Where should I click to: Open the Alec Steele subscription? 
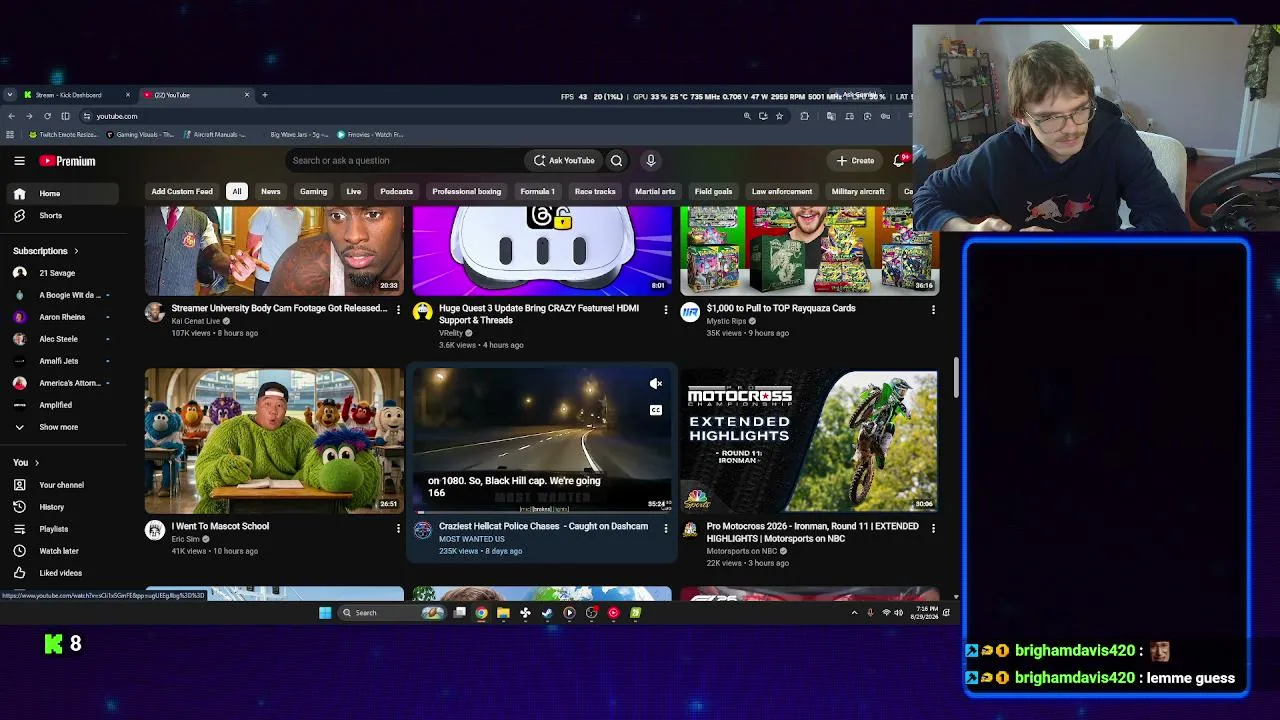point(56,339)
